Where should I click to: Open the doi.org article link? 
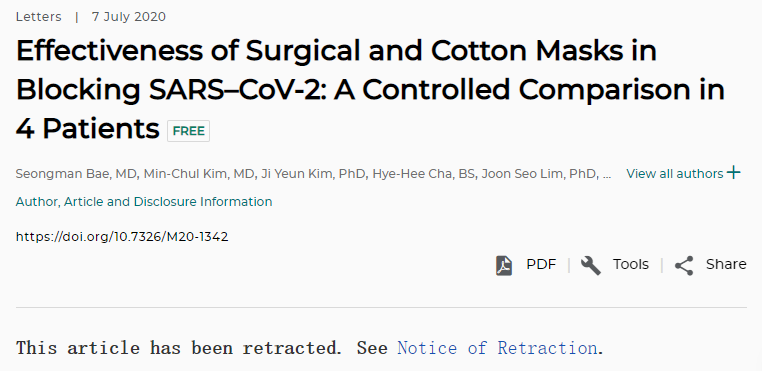[122, 237]
